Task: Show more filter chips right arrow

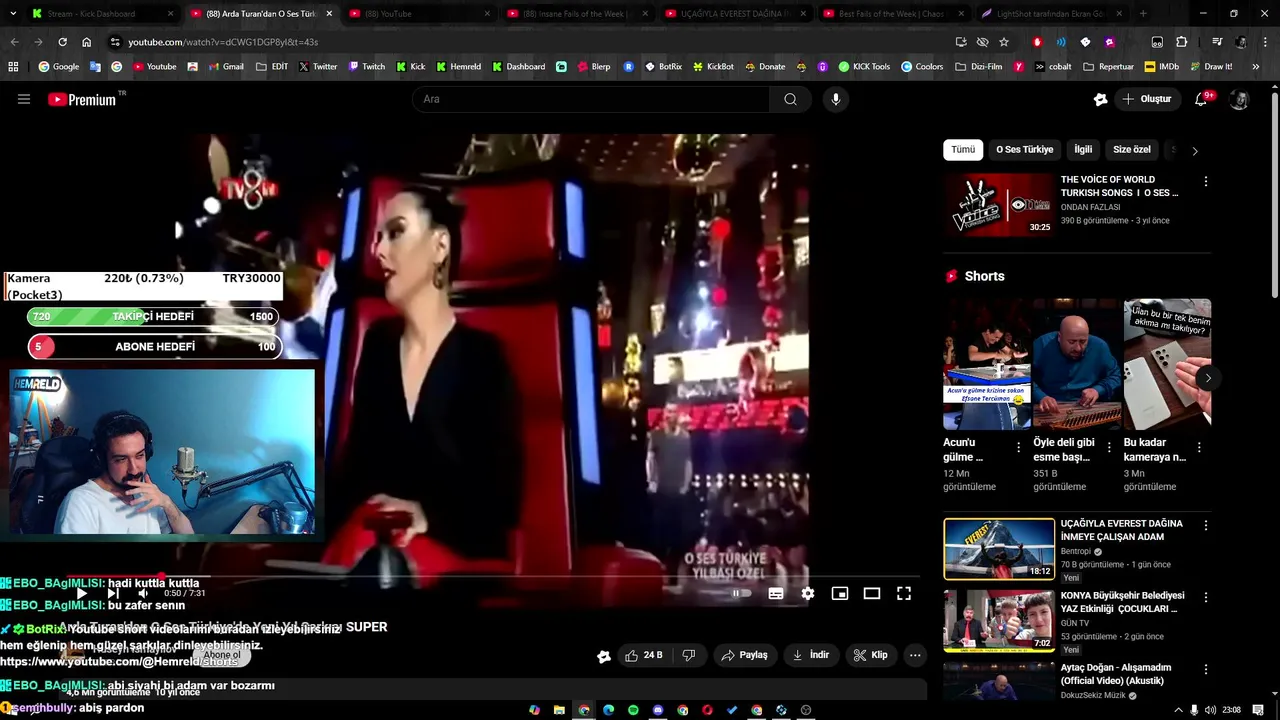Action: click(1195, 150)
